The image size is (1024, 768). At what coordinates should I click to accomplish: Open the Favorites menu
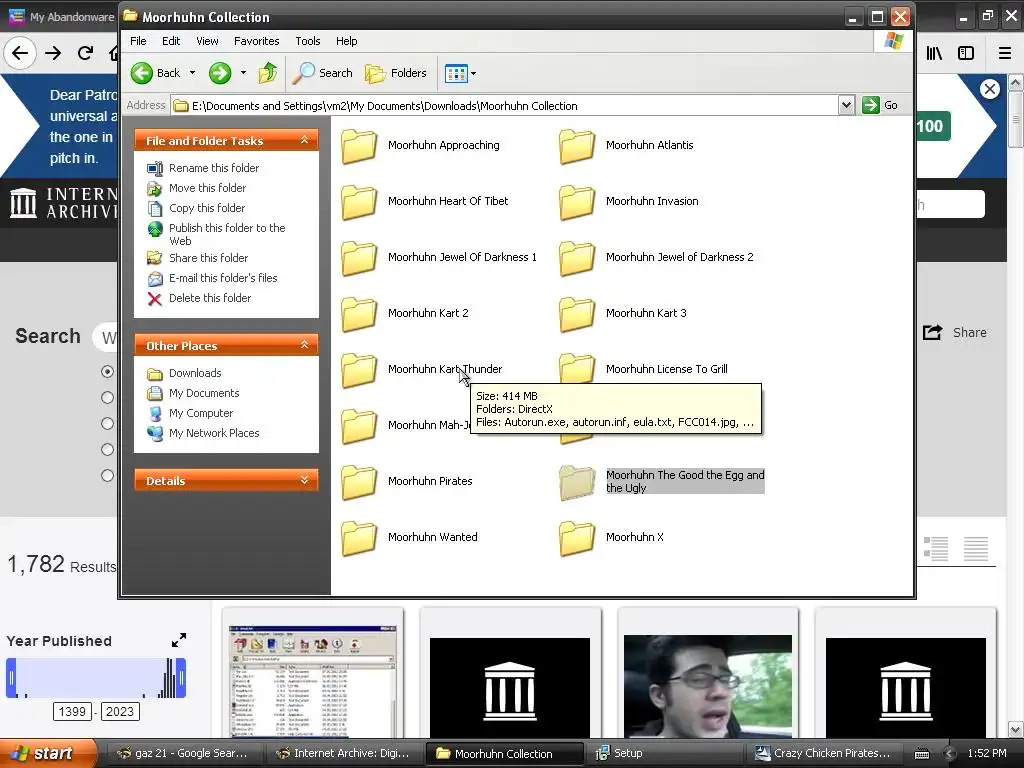[x=257, y=41]
